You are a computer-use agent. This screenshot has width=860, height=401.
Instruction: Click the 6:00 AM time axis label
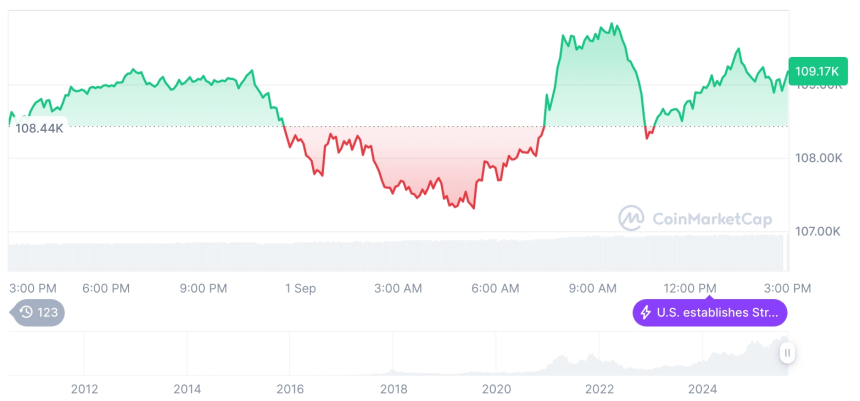click(495, 288)
